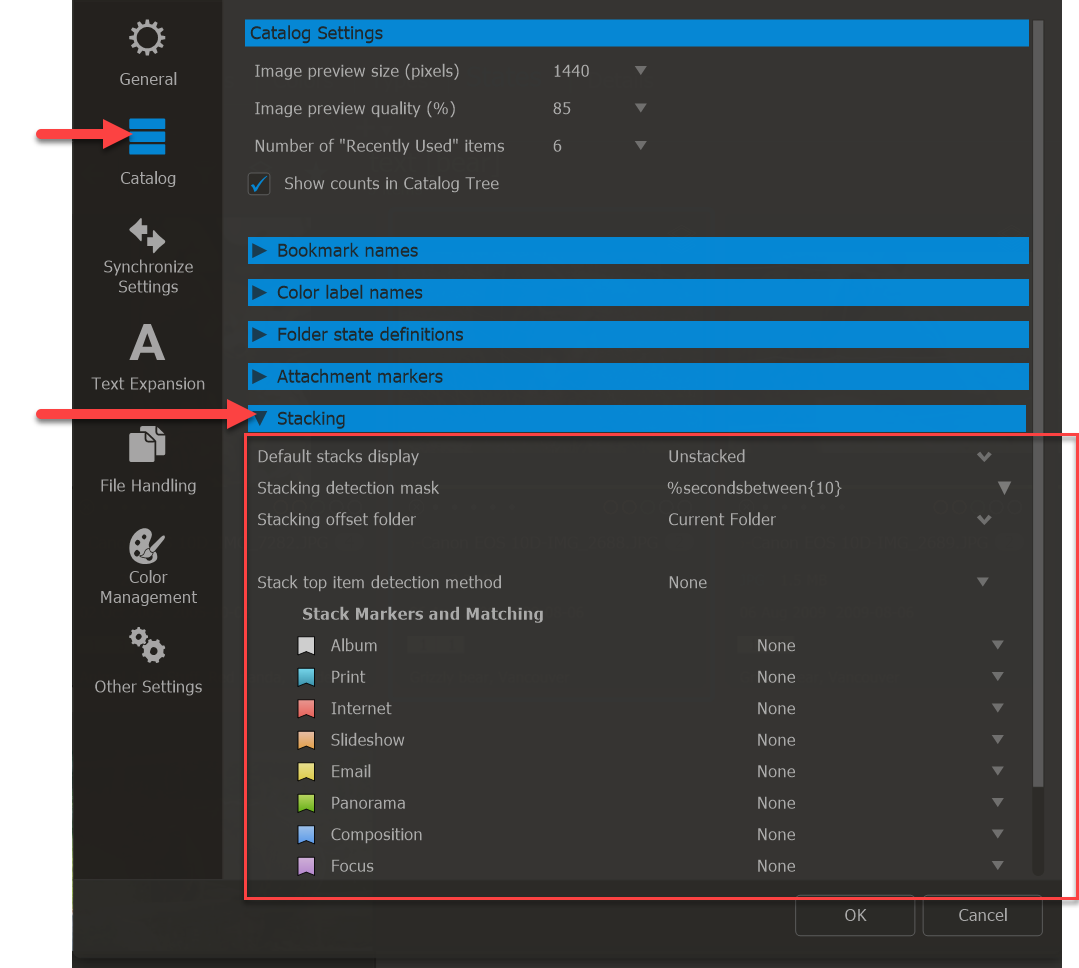
Task: Open Image preview size dropdown
Action: [641, 70]
